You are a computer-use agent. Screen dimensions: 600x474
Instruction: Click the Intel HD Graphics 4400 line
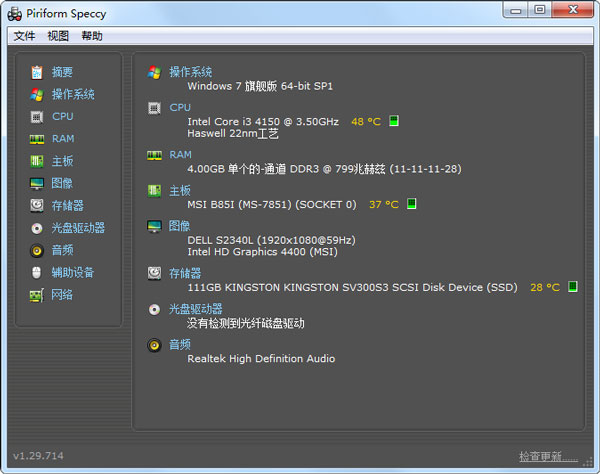click(262, 252)
